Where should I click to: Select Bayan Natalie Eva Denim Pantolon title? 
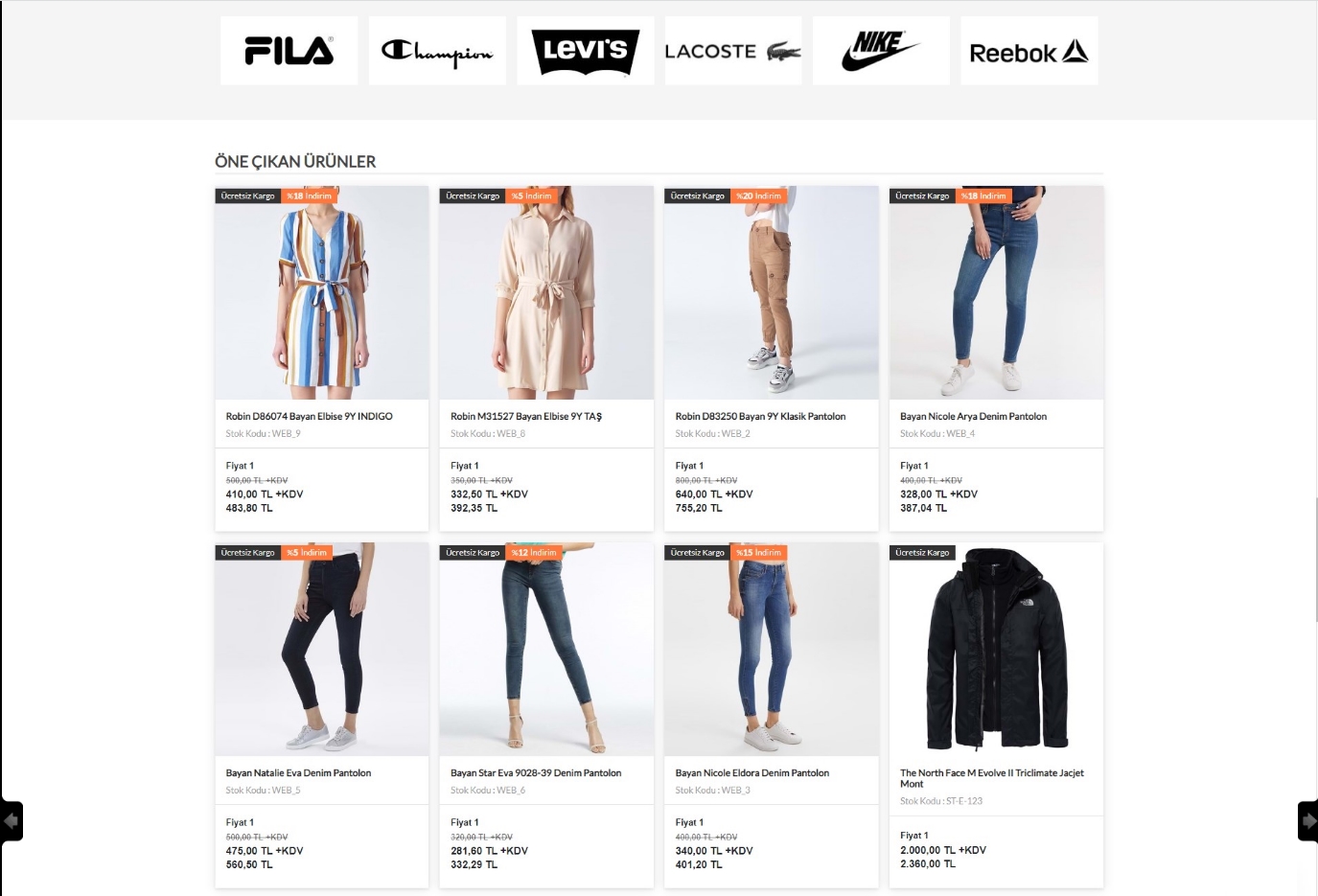(298, 772)
